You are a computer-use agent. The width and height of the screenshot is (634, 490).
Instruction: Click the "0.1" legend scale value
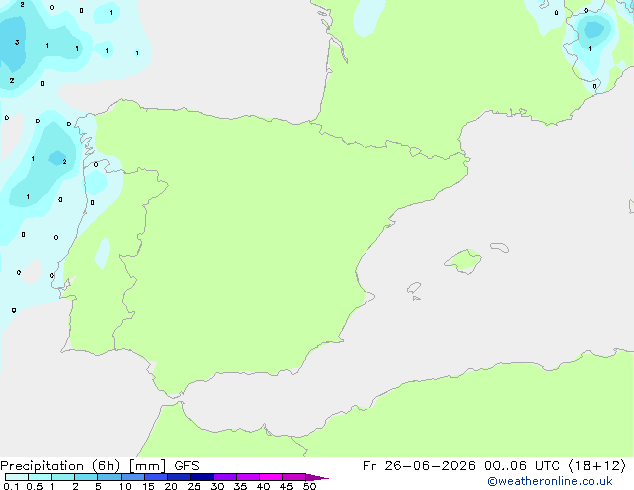point(11,486)
